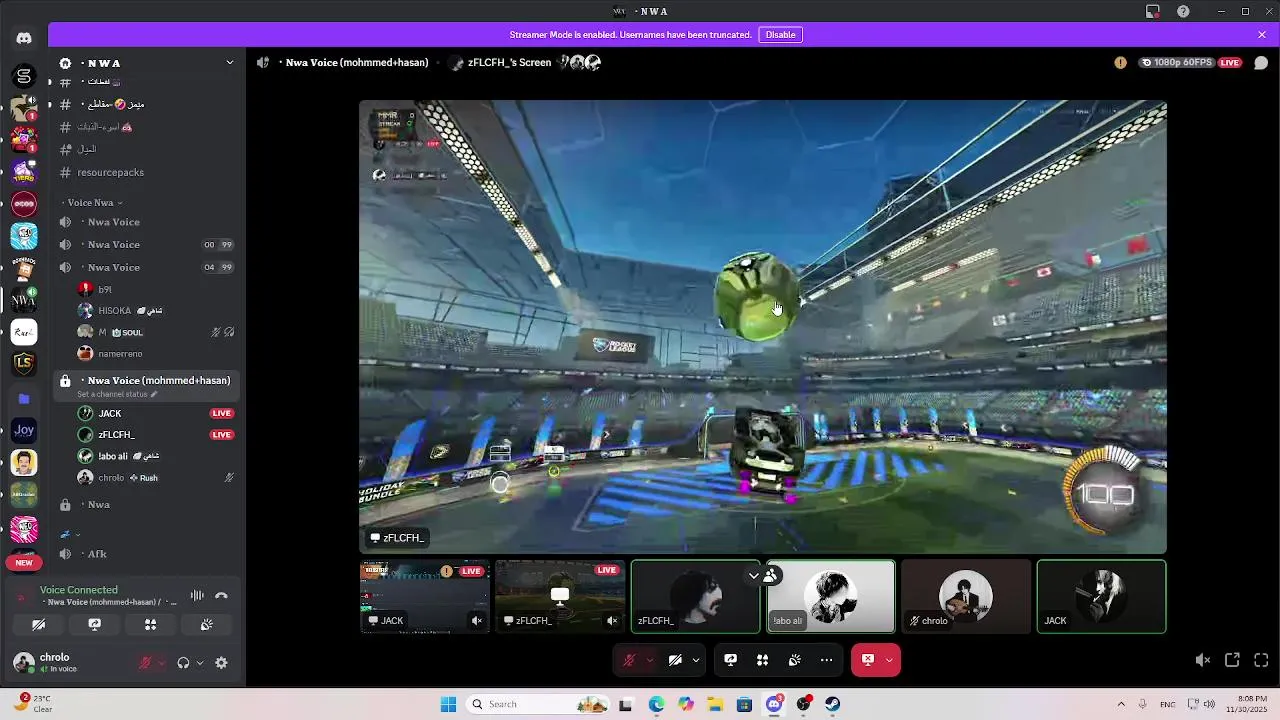Open Microsoft Edge from taskbar
The image size is (1280, 720).
click(x=656, y=704)
